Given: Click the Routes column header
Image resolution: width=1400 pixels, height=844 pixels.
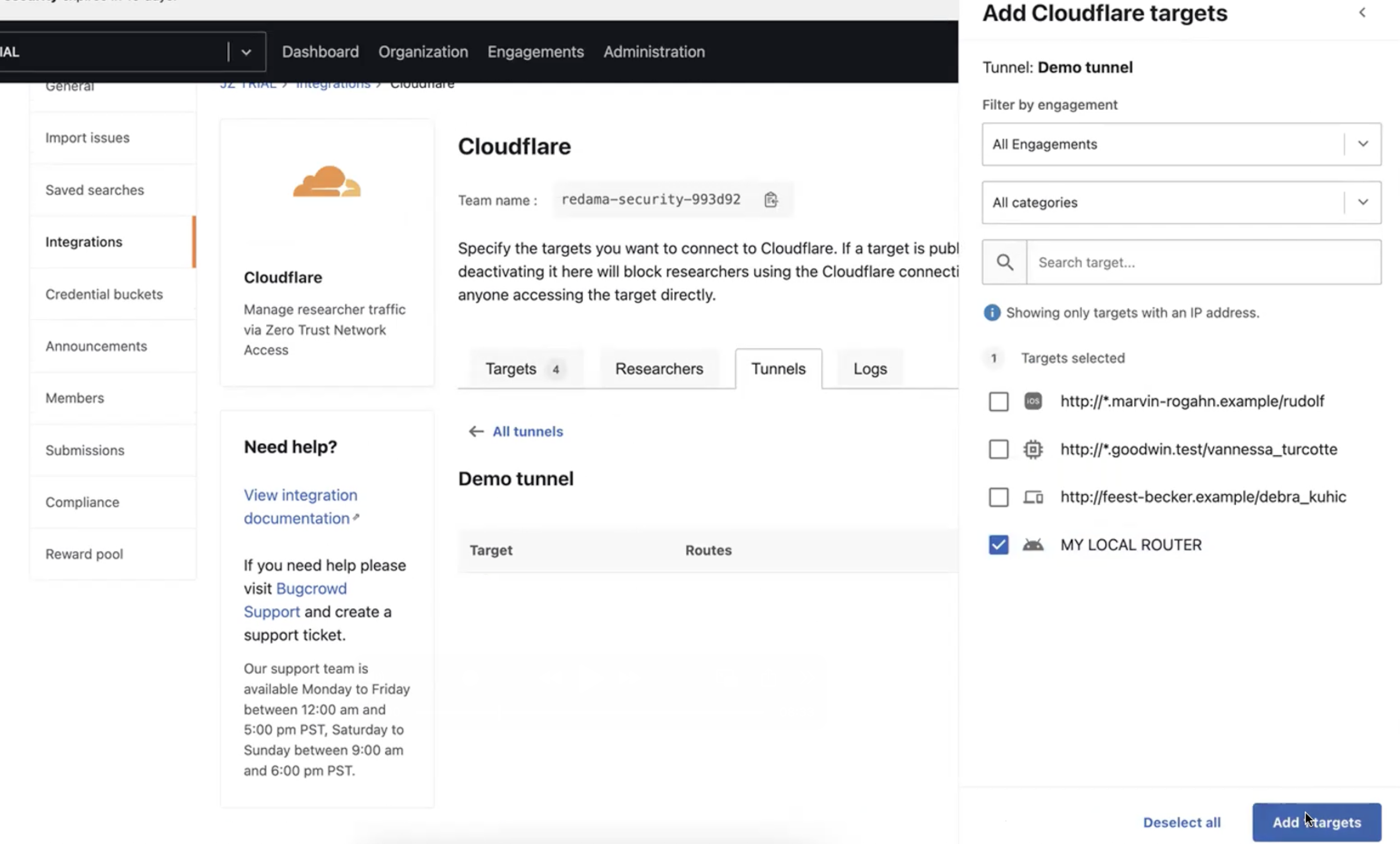Looking at the screenshot, I should click(708, 551).
